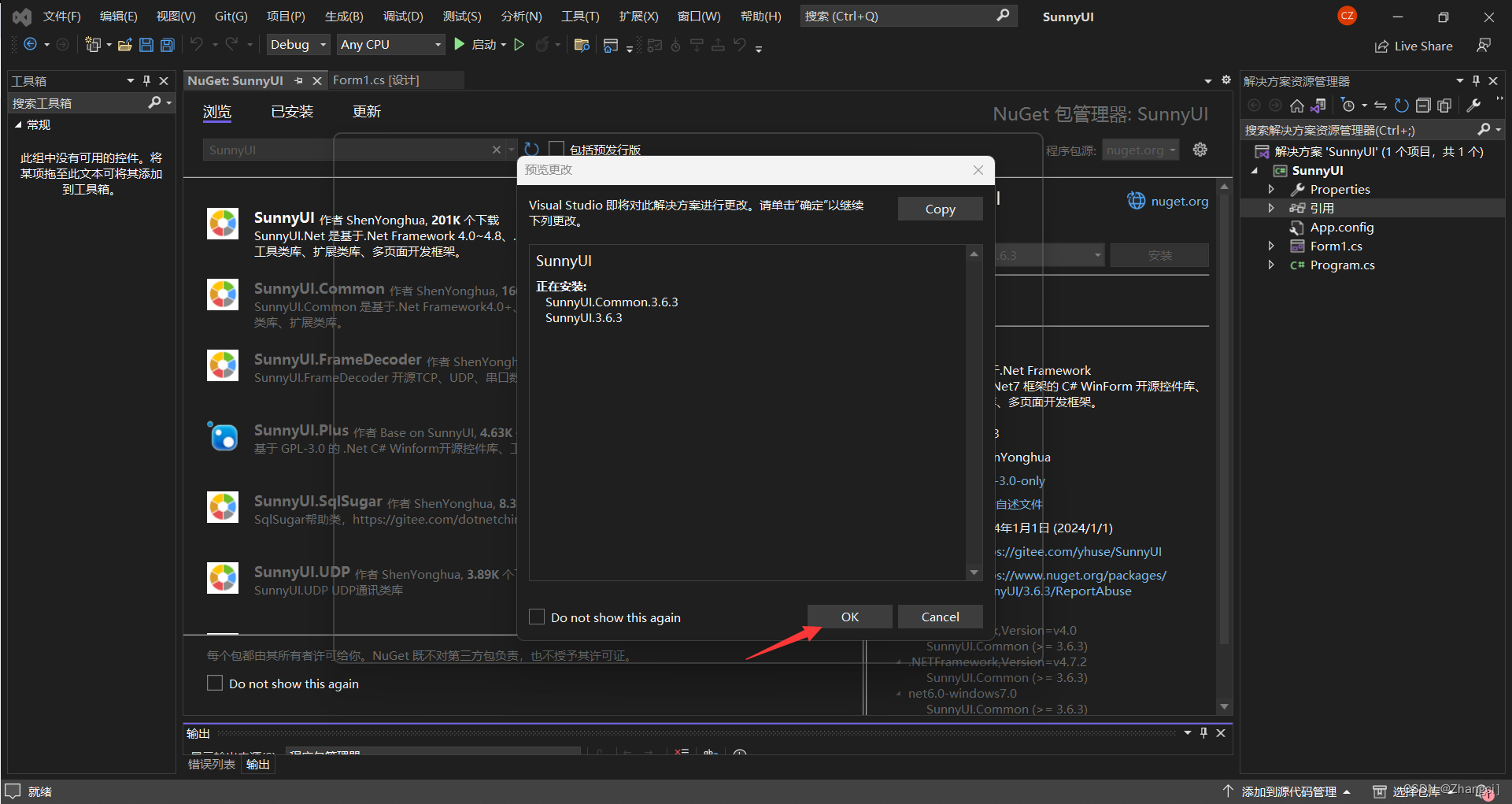Image resolution: width=1512 pixels, height=804 pixels.
Task: Click Cancel in the preview changes dialog
Action: pos(940,617)
